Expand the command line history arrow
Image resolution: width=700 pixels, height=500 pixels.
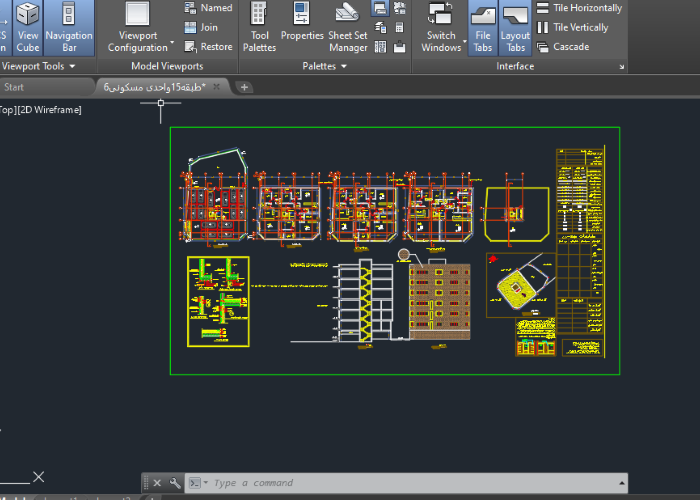(621, 483)
